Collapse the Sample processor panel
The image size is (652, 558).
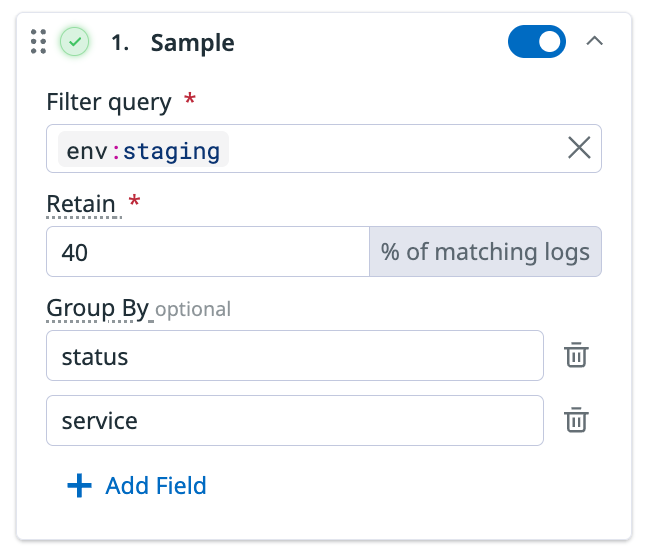[x=594, y=42]
